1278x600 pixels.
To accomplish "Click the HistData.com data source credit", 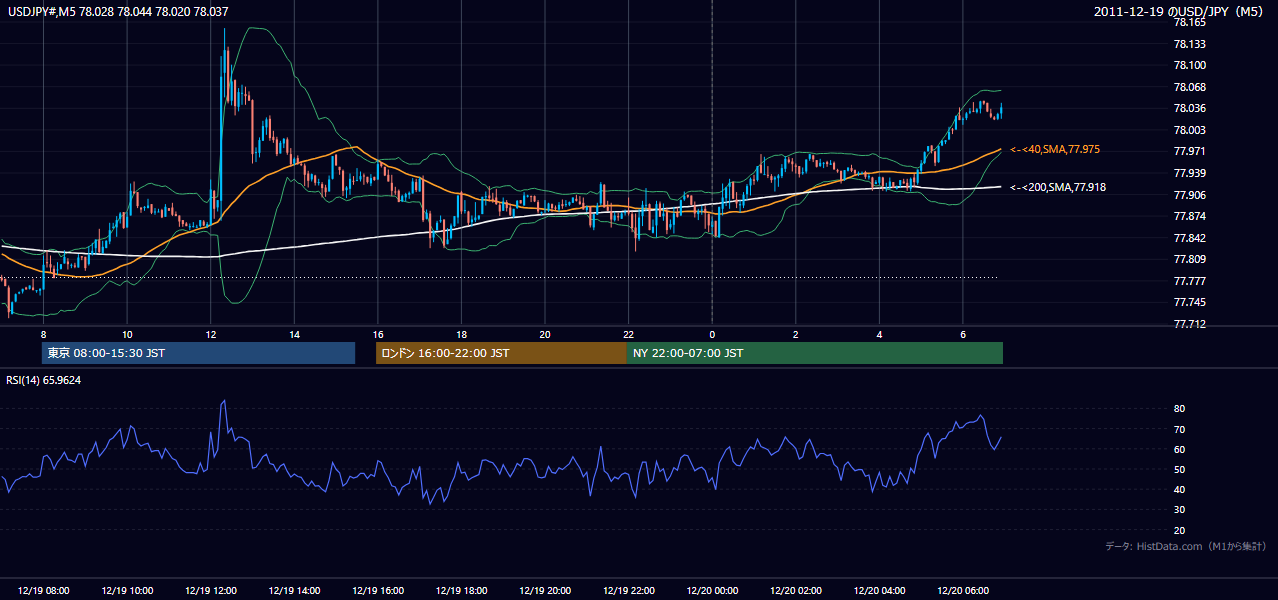I will coord(1185,546).
